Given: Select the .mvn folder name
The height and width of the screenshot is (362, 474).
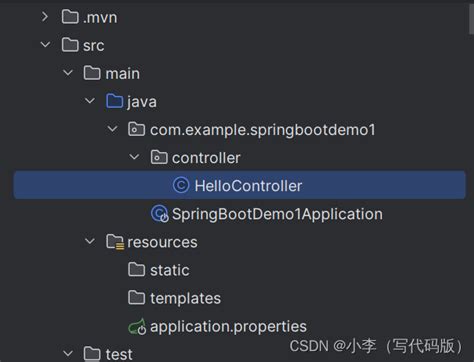Looking at the screenshot, I should point(100,18).
